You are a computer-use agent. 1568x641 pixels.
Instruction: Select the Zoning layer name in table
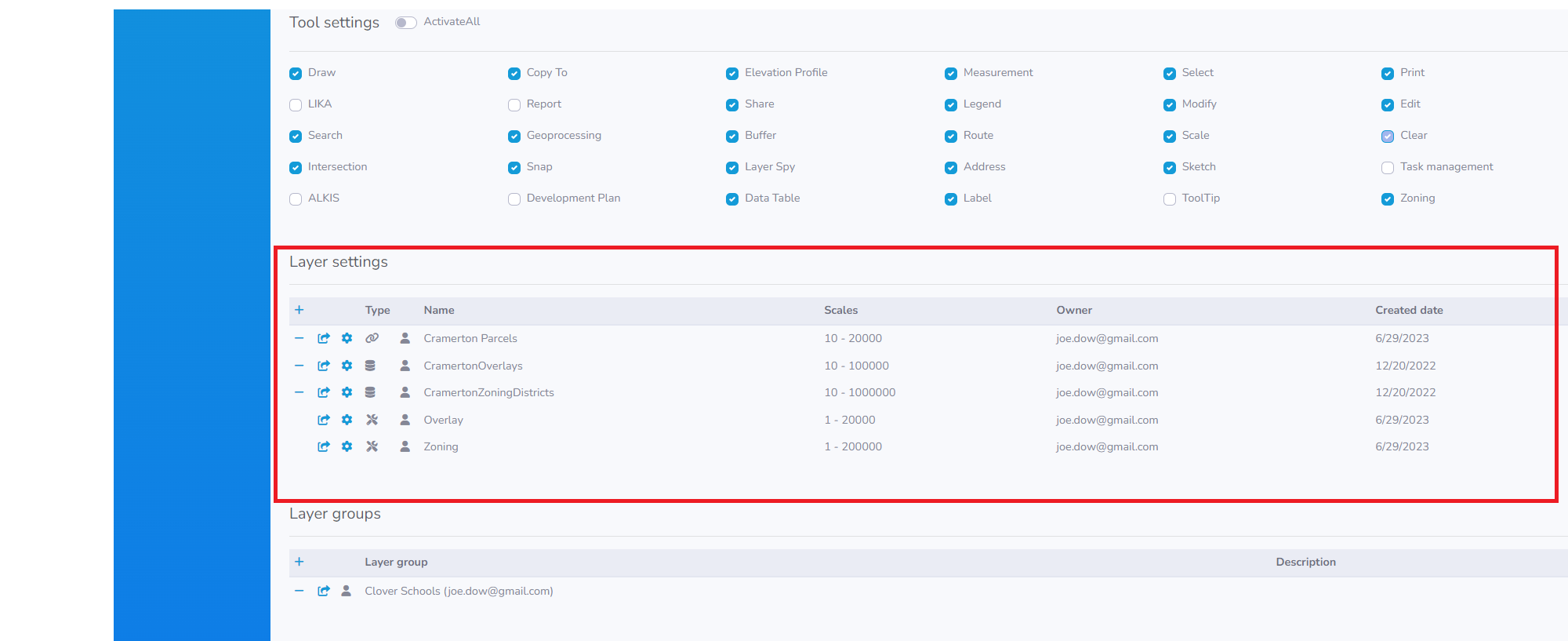tap(441, 446)
